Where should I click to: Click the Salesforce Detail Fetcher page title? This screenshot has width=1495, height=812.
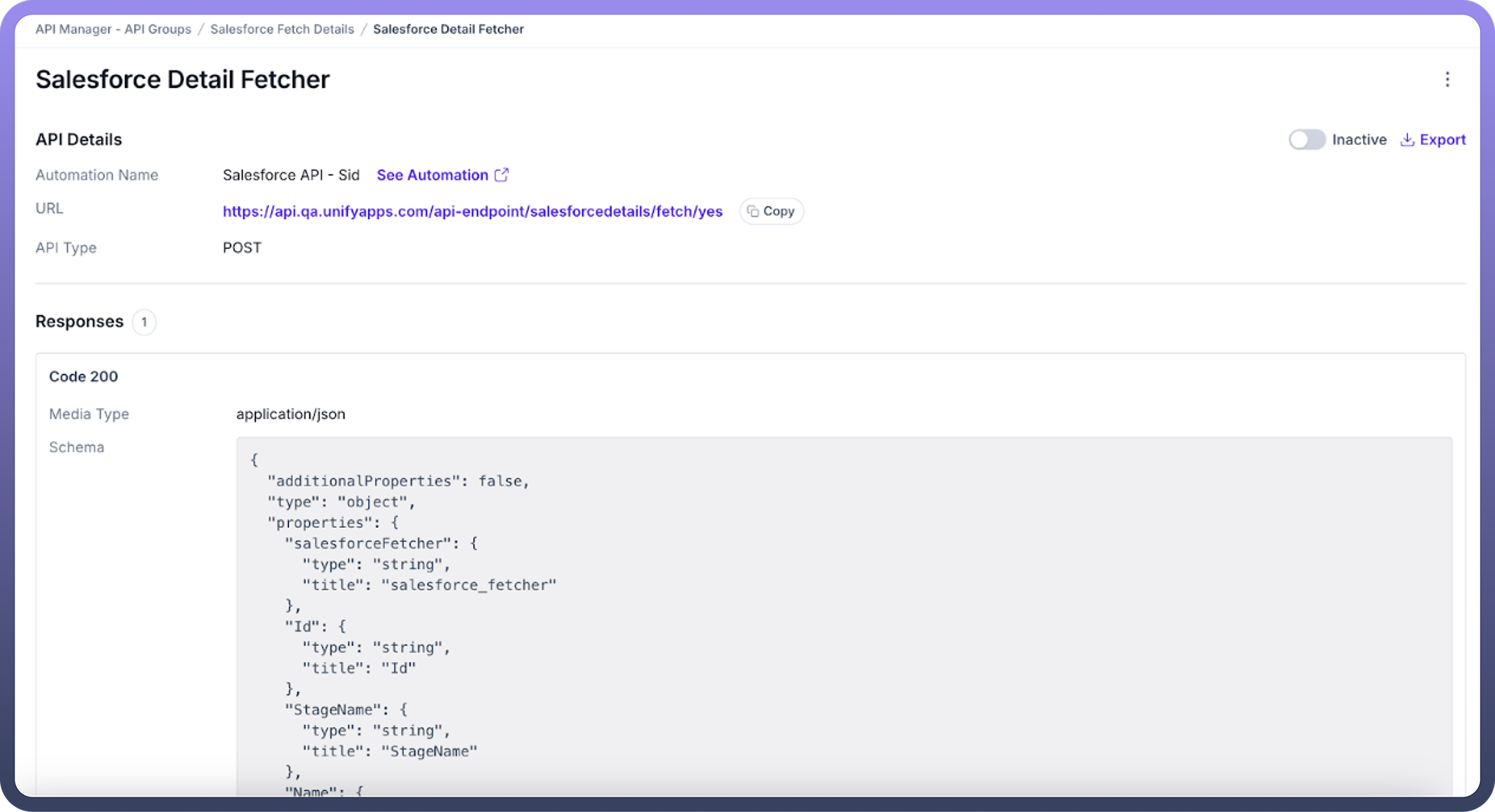click(x=182, y=79)
